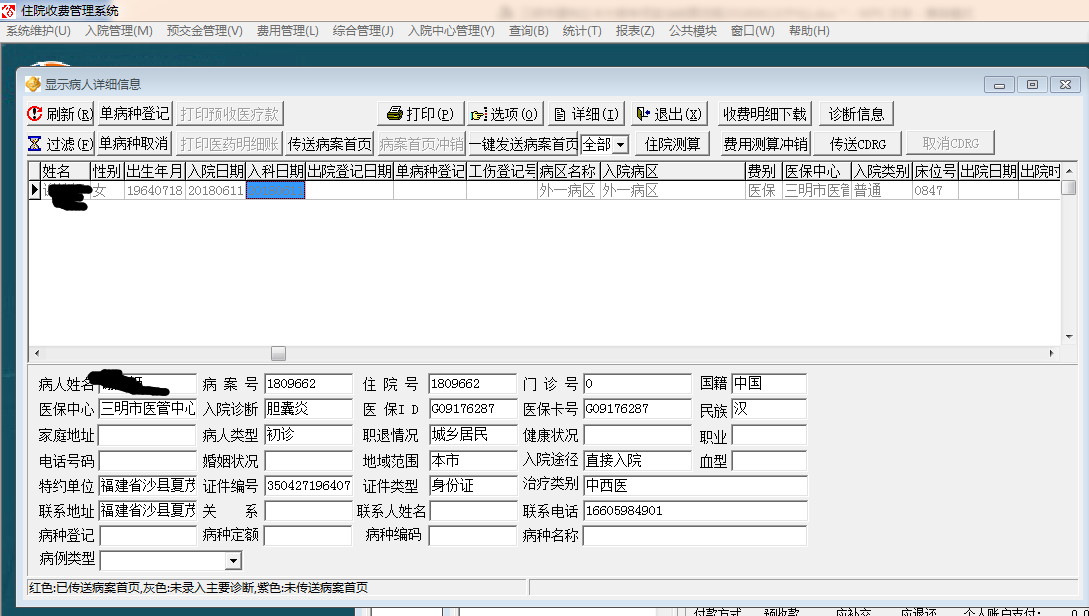Viewport: 1089px width, 616px height.
Task: Click the 联系电话 field
Action: [x=695, y=511]
